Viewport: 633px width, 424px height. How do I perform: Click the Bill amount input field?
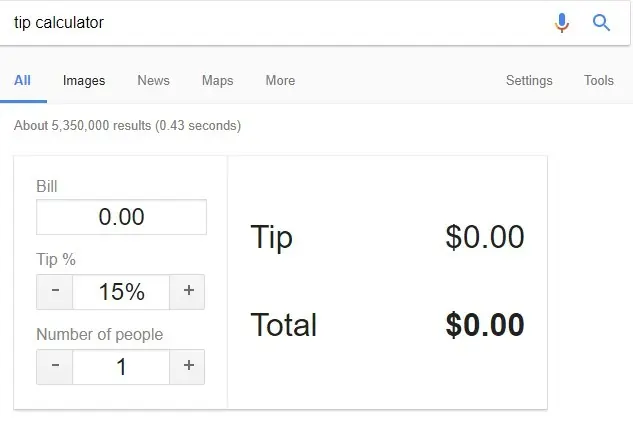click(x=121, y=217)
